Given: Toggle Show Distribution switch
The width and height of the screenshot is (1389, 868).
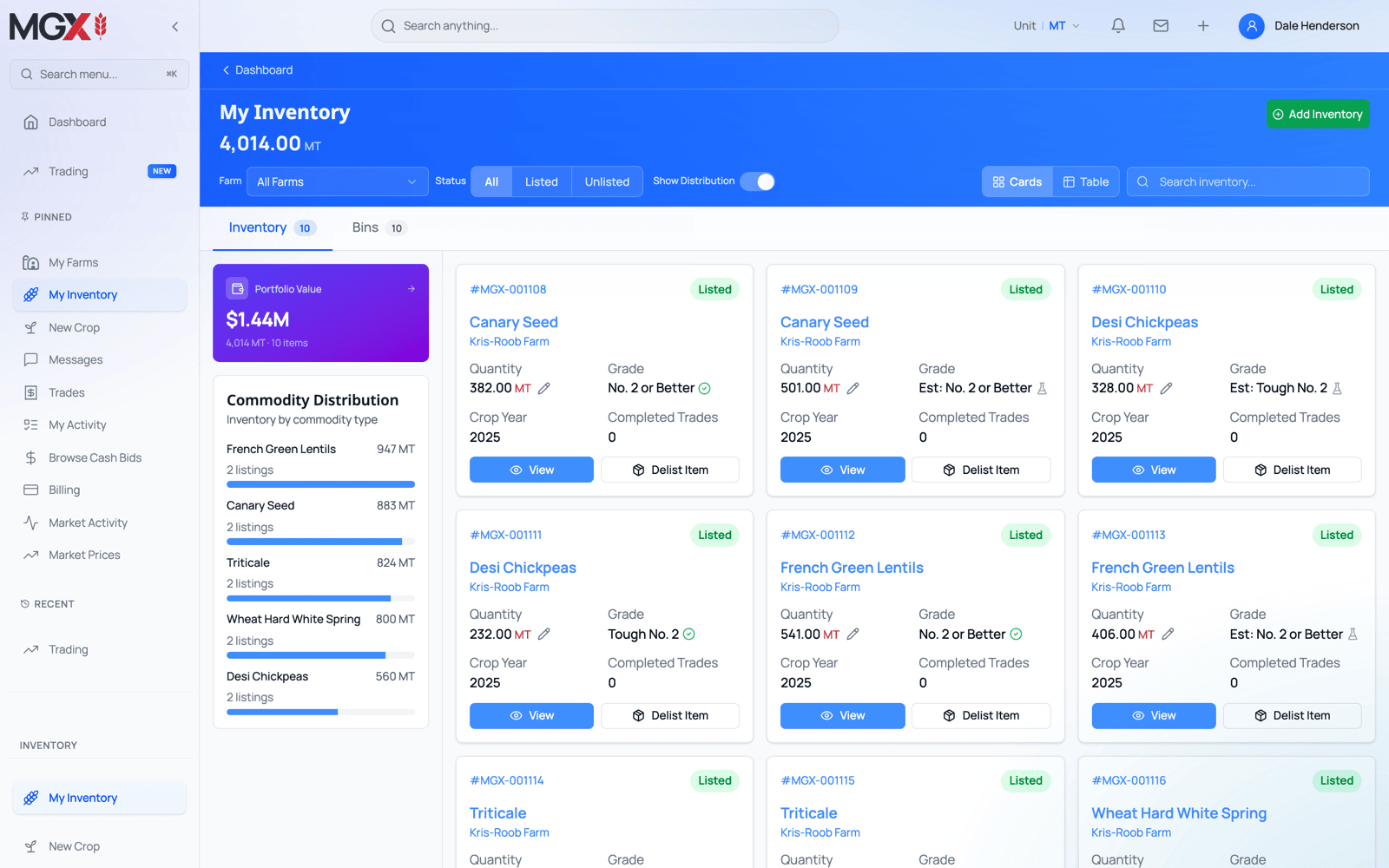Looking at the screenshot, I should tap(757, 181).
